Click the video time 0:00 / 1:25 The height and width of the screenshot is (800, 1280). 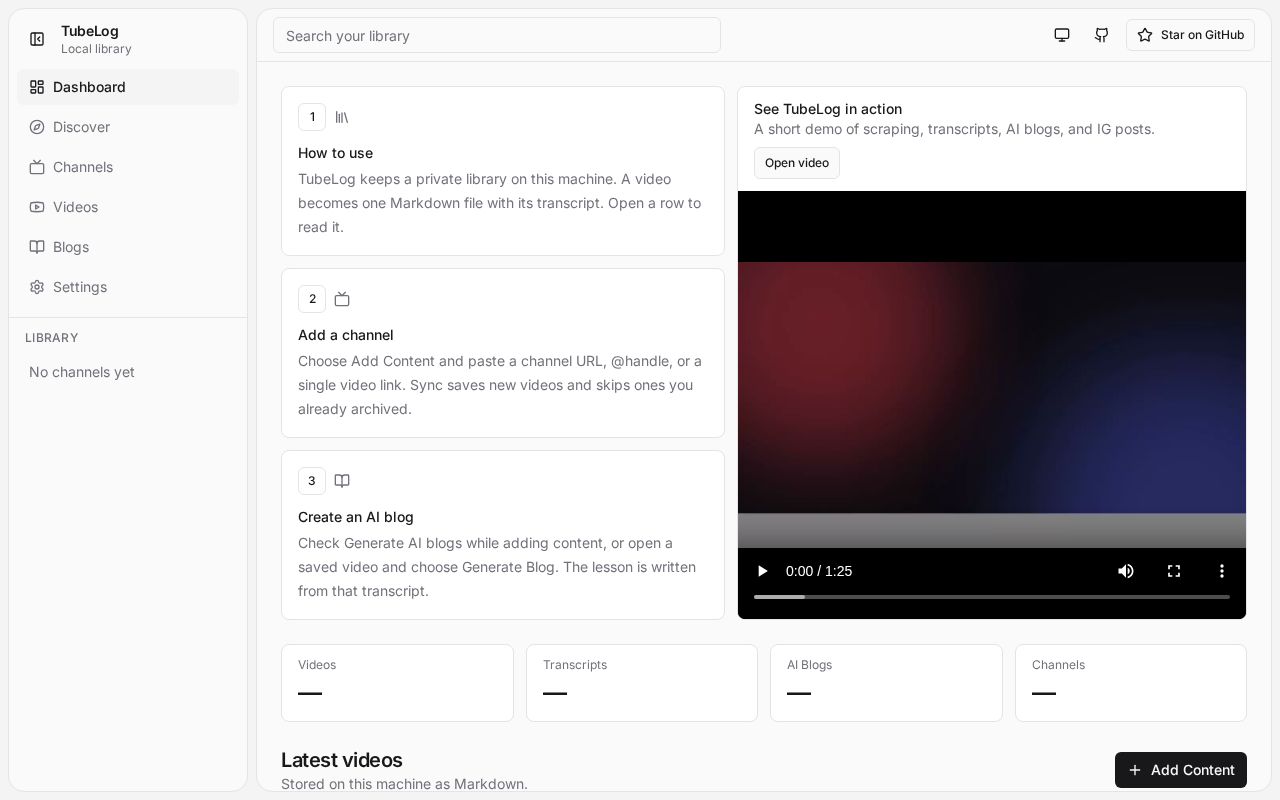(x=819, y=571)
